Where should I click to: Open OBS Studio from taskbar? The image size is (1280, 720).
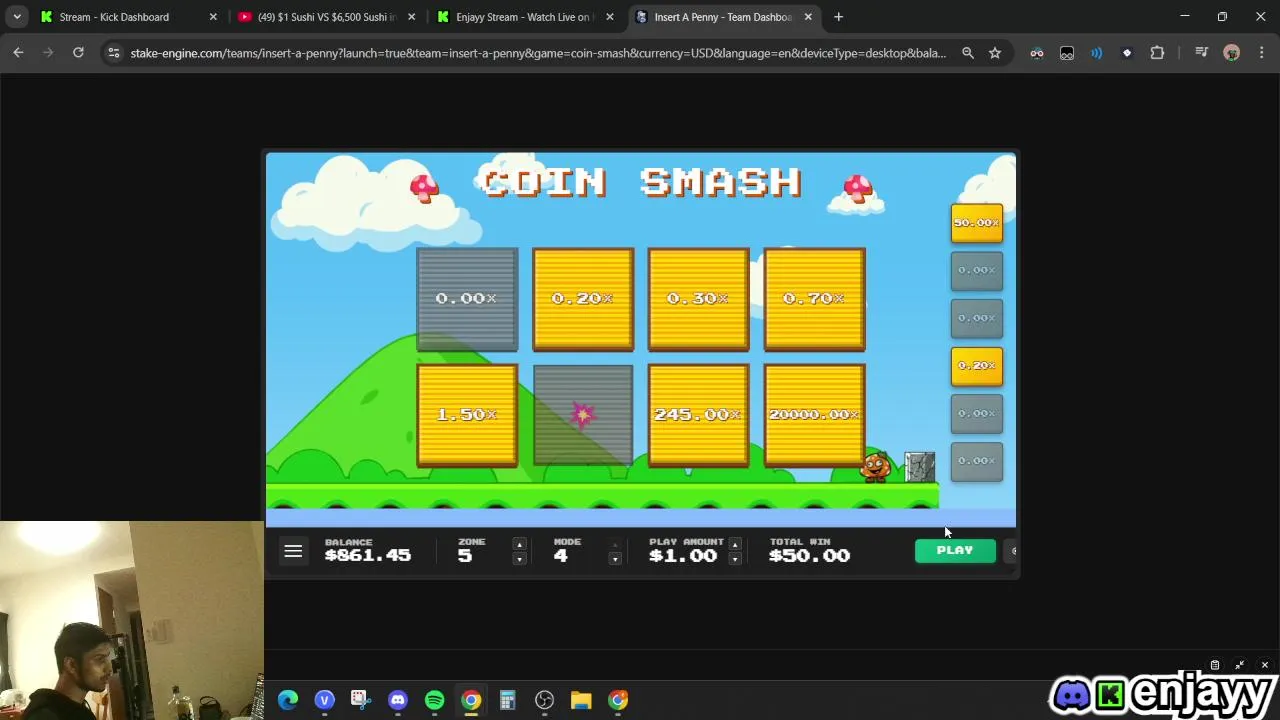(544, 700)
